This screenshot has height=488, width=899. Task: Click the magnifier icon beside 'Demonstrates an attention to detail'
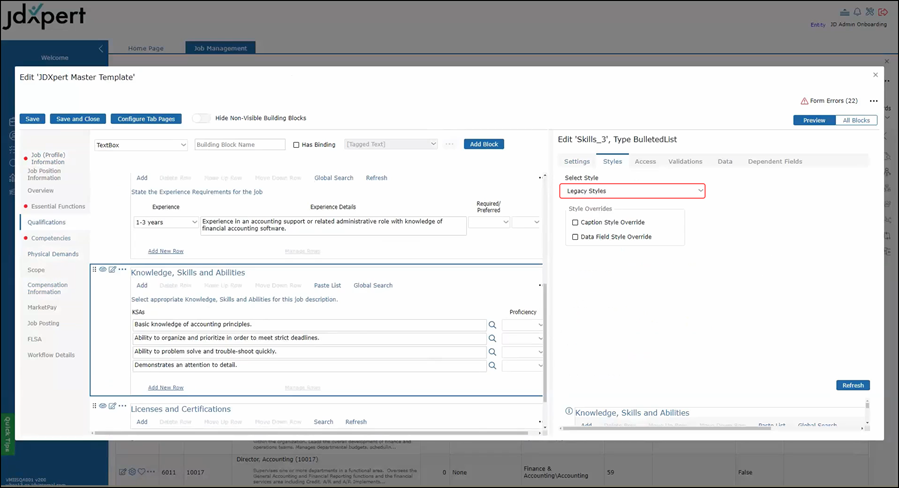coord(492,366)
